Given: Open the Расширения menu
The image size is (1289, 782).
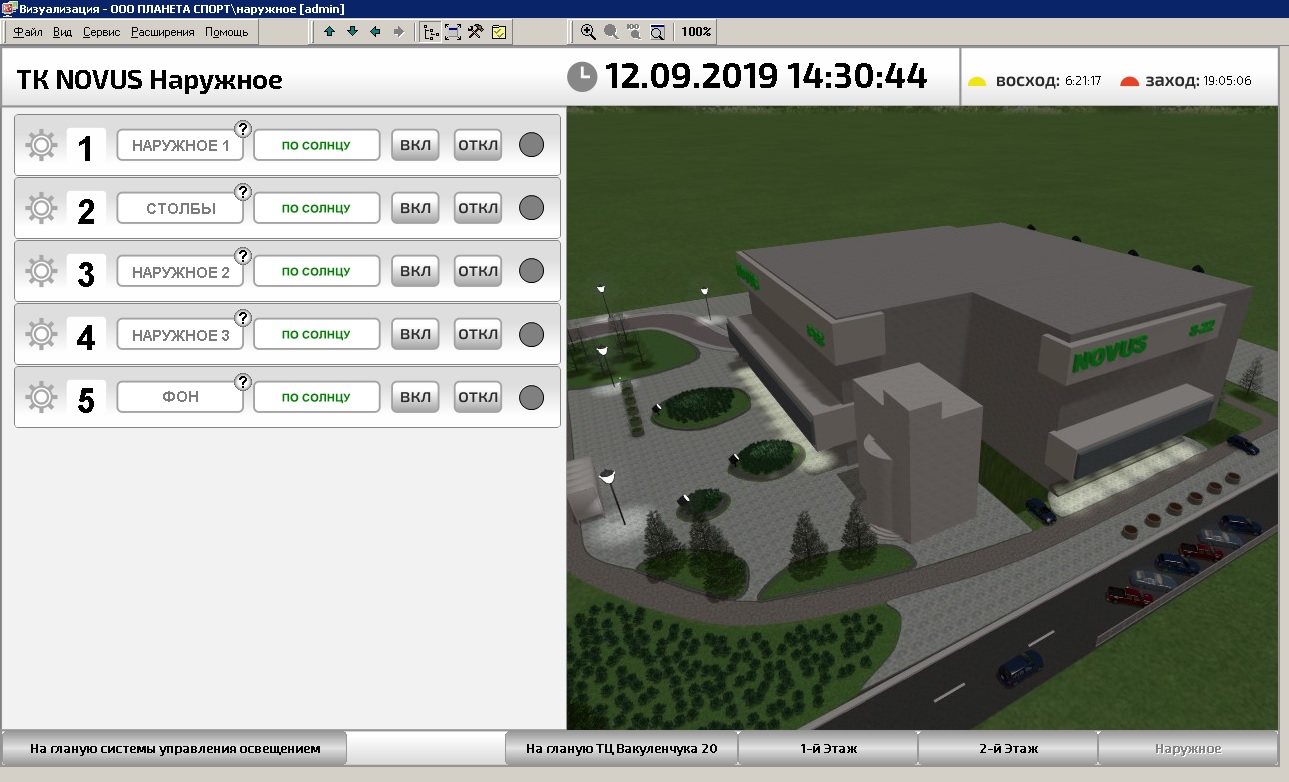Looking at the screenshot, I should pyautogui.click(x=163, y=32).
